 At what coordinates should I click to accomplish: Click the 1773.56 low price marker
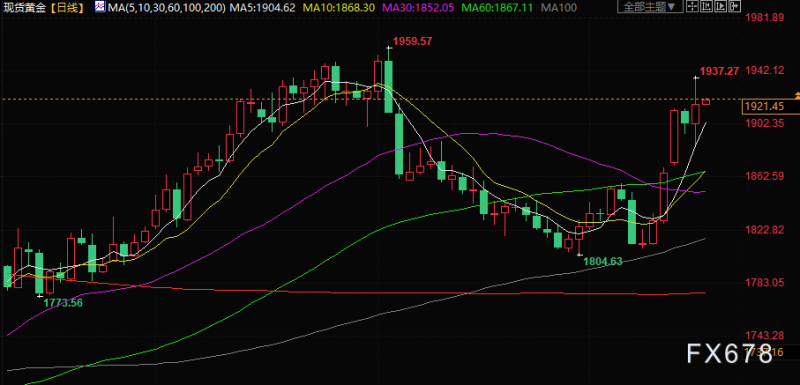[x=63, y=302]
